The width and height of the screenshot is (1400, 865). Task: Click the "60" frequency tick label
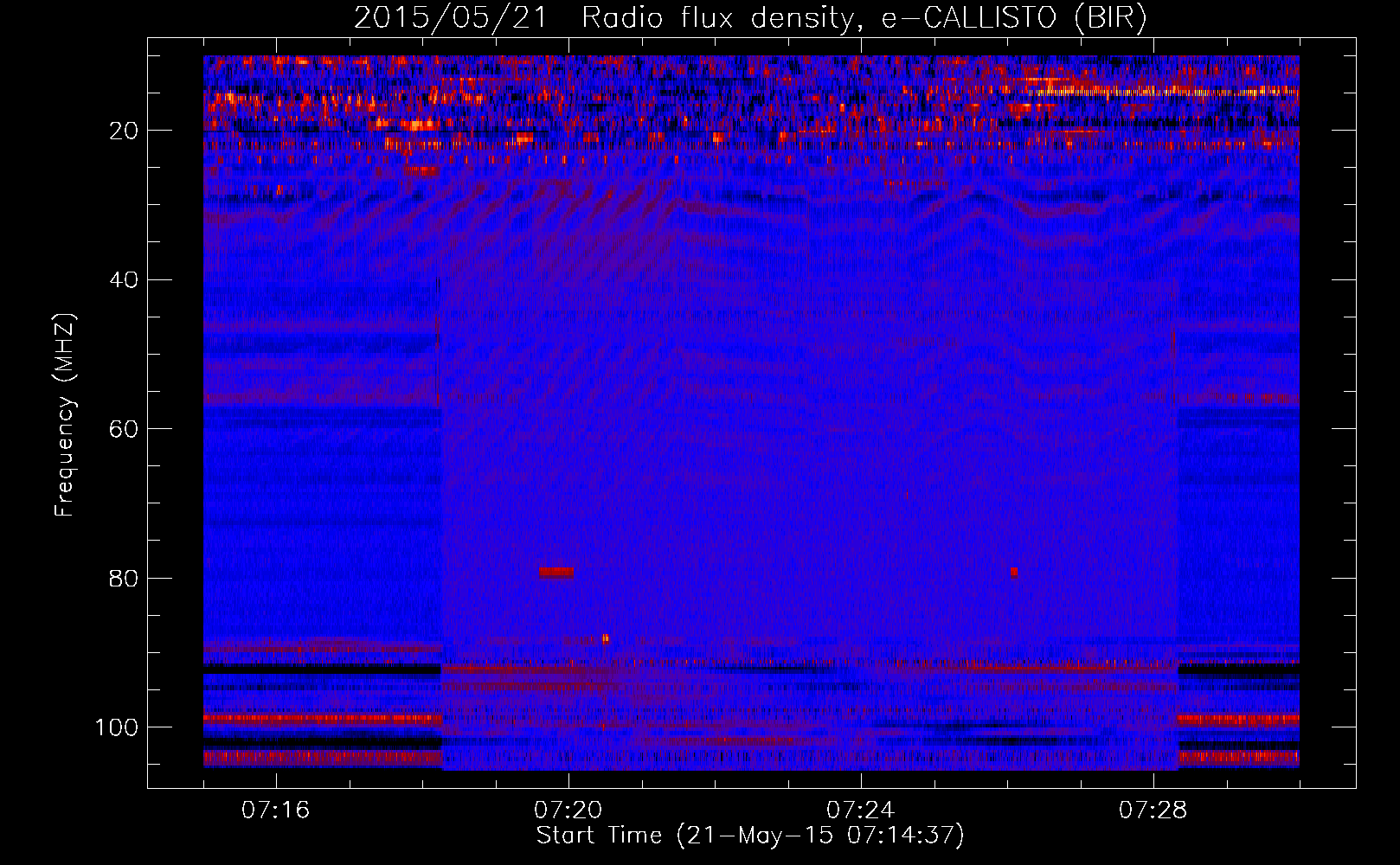[124, 429]
